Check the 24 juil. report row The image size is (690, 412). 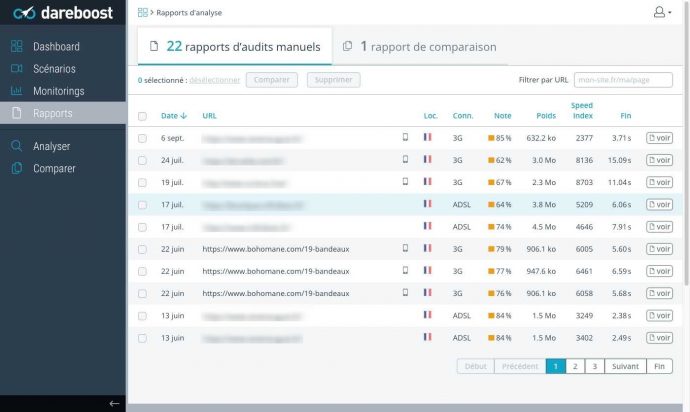point(142,161)
